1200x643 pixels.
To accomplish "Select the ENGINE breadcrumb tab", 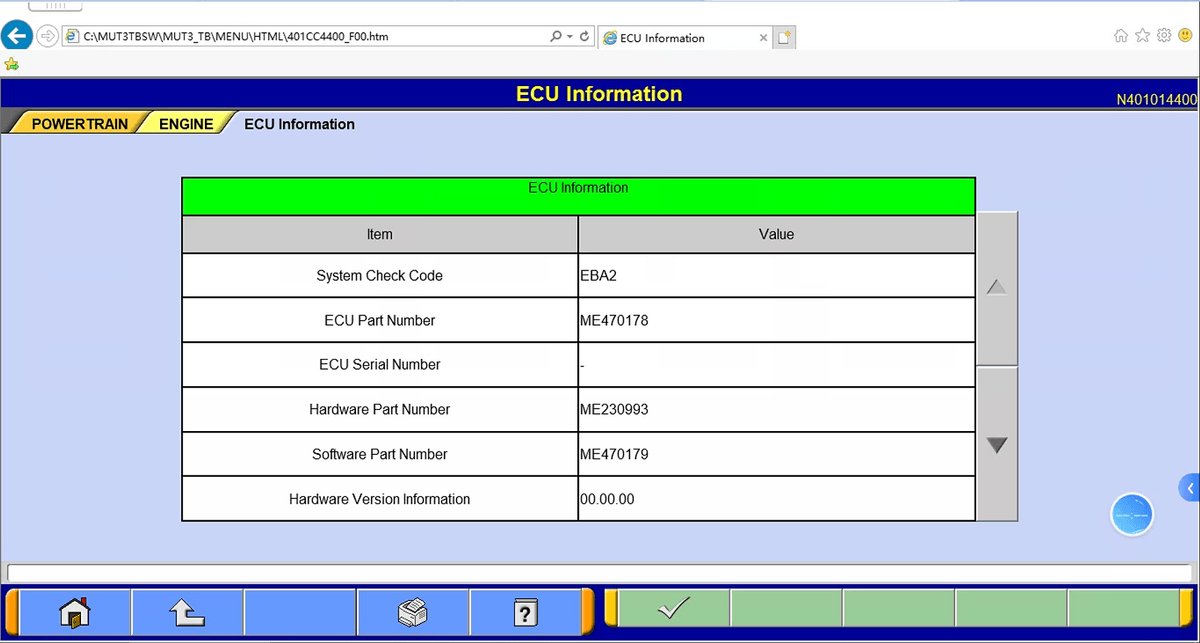I will pyautogui.click(x=186, y=124).
